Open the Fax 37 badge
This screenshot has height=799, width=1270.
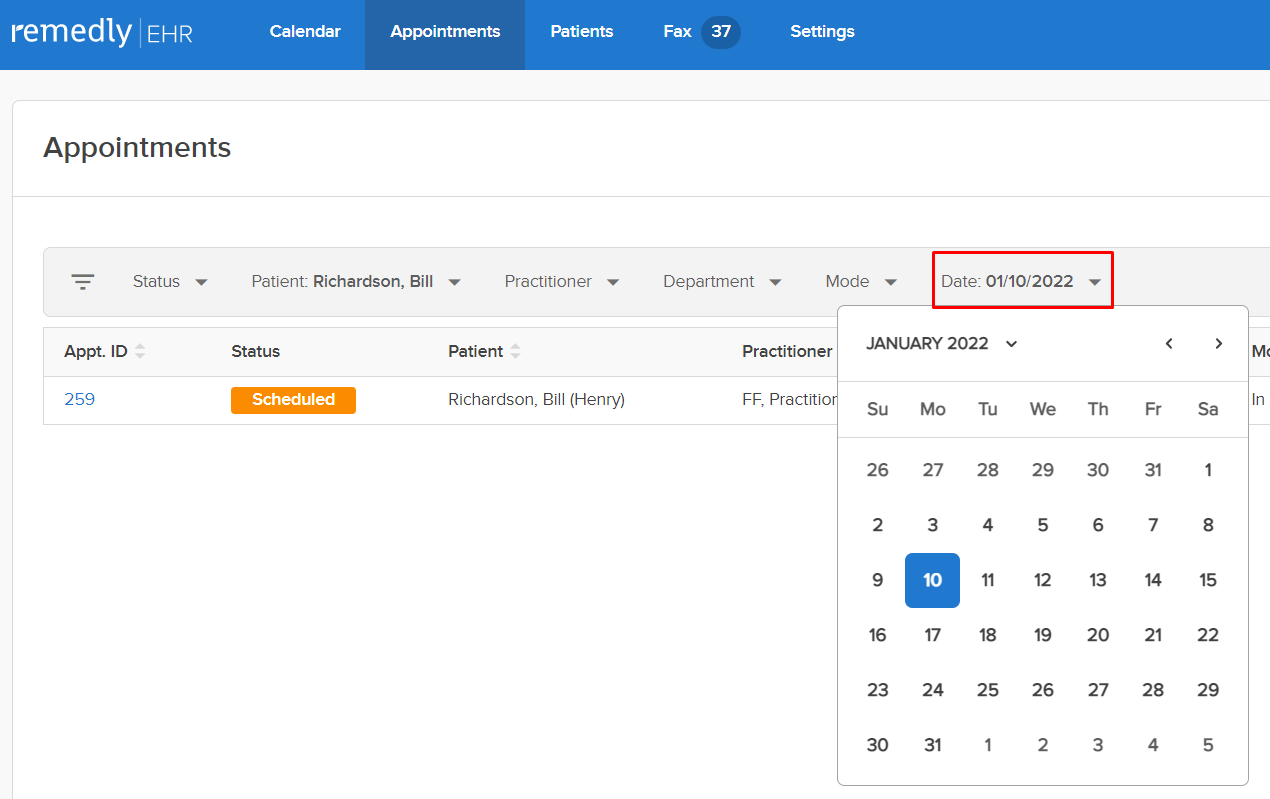[721, 32]
